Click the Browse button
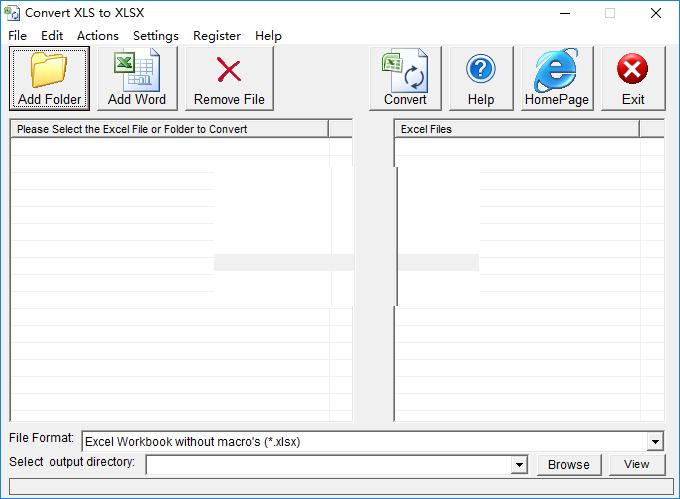 point(569,465)
